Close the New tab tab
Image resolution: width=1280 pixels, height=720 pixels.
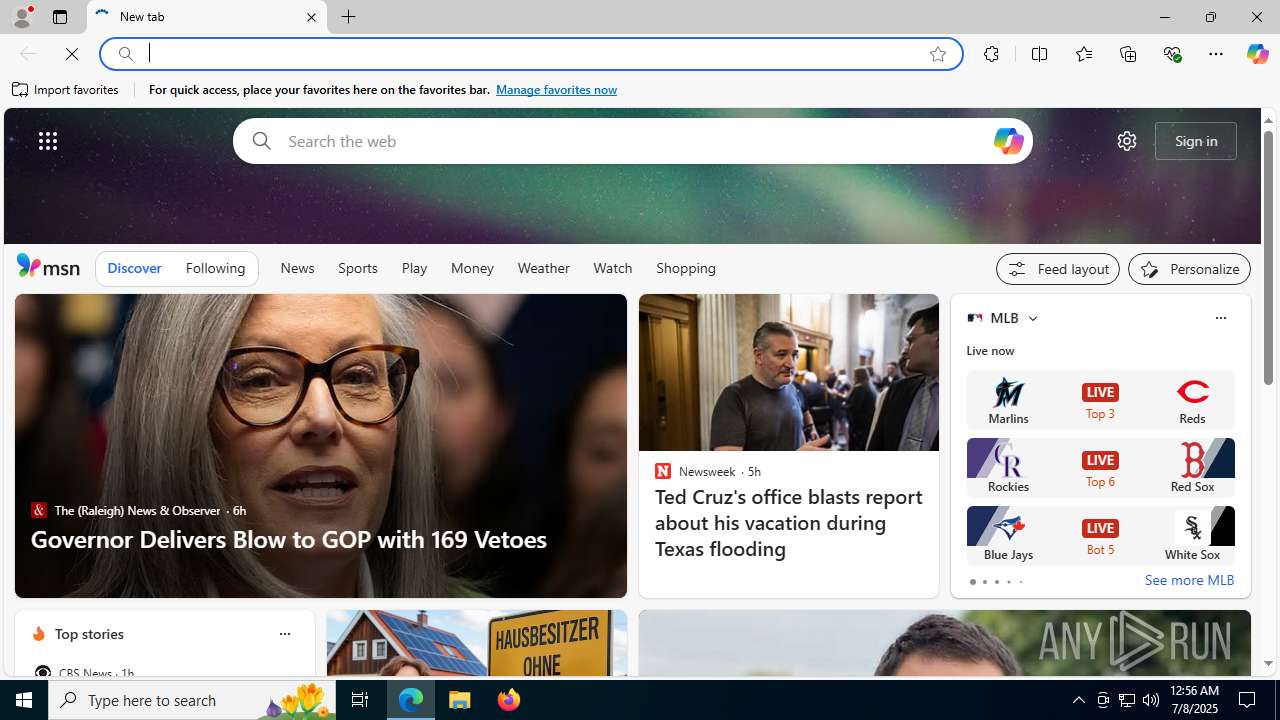pos(311,17)
